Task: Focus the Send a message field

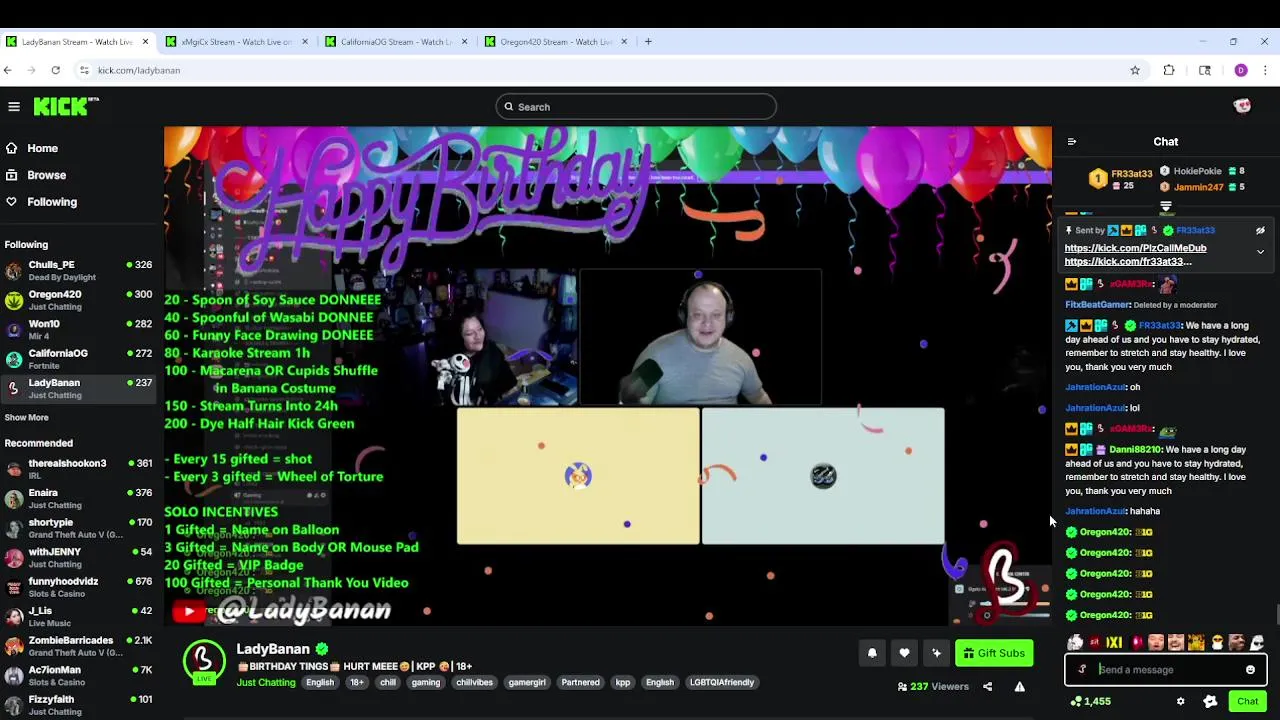Action: (x=1166, y=670)
